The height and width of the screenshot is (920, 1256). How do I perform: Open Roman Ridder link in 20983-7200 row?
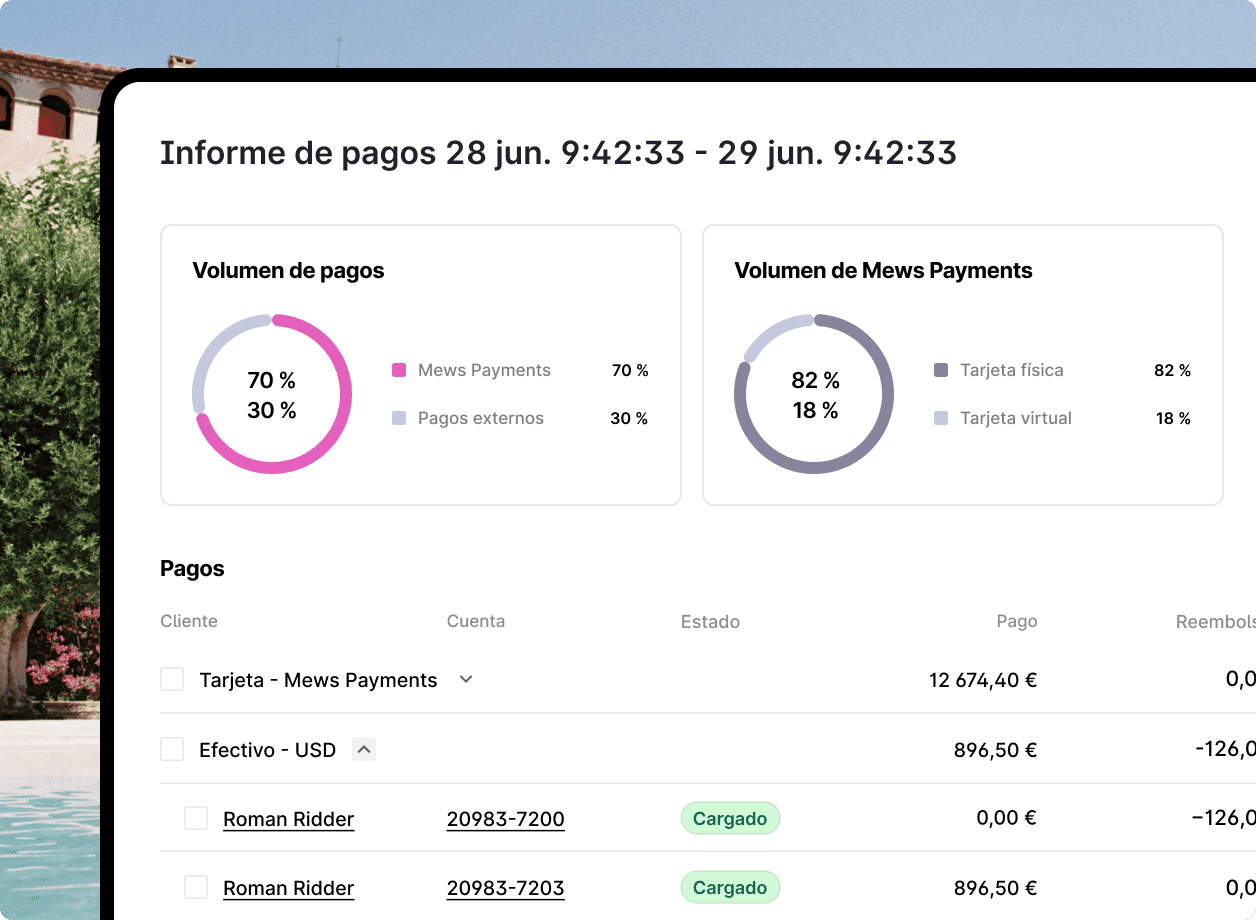click(x=288, y=819)
